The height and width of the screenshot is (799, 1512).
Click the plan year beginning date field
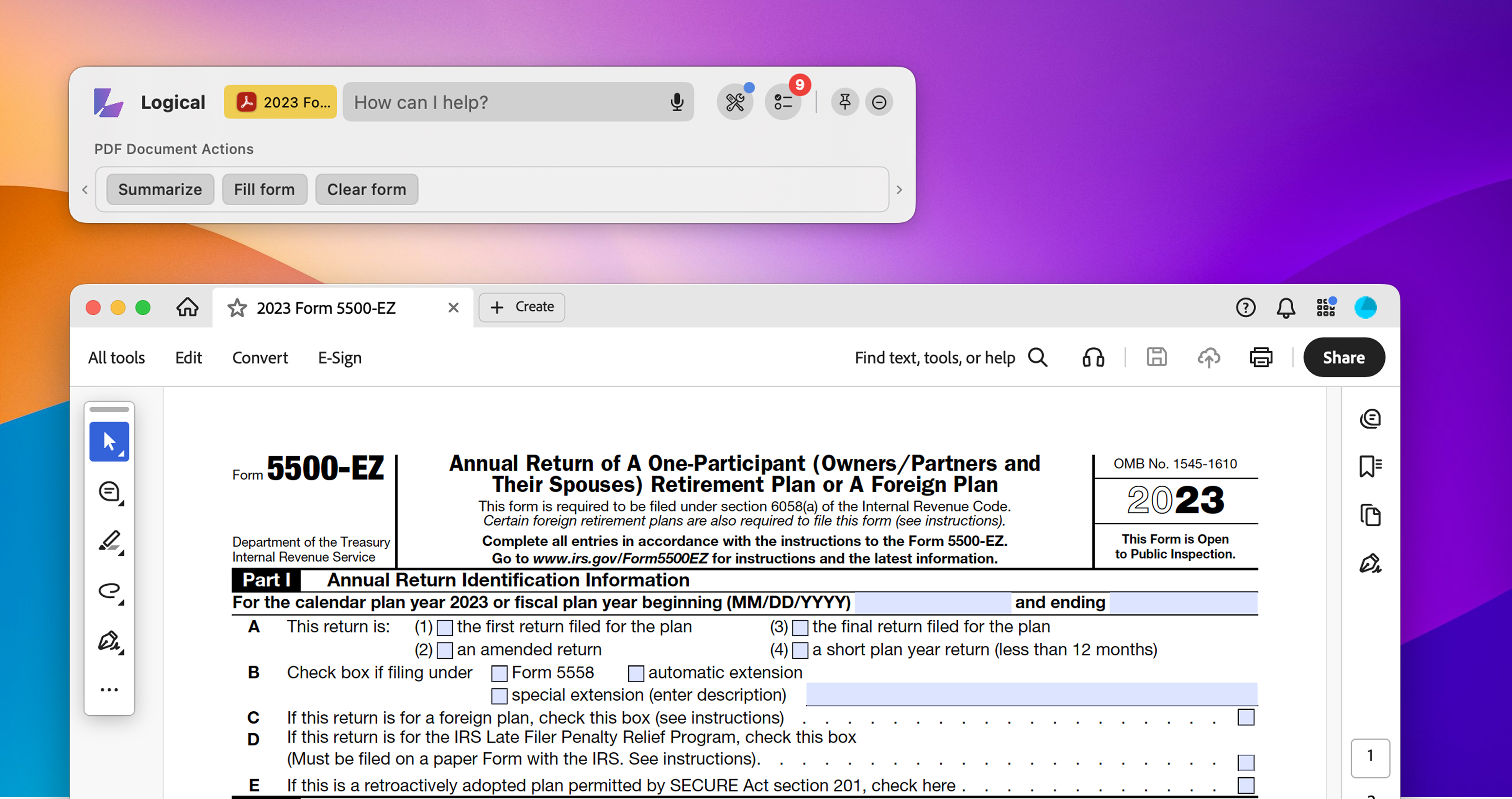pos(932,603)
